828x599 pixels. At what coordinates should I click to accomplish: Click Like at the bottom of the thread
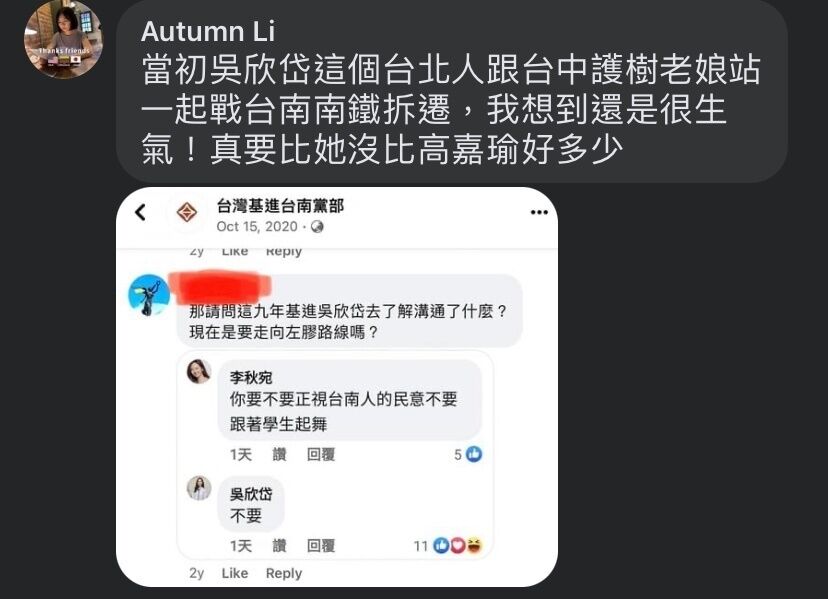235,573
